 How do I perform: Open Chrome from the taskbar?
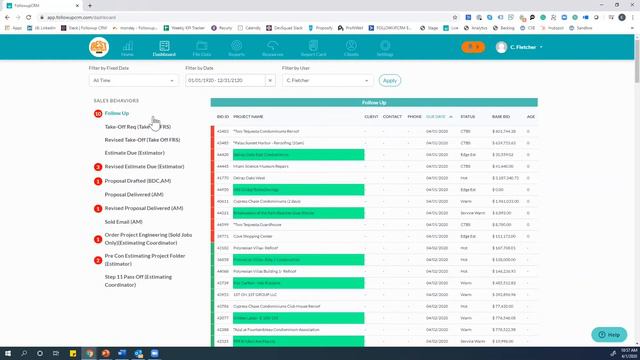pos(89,353)
